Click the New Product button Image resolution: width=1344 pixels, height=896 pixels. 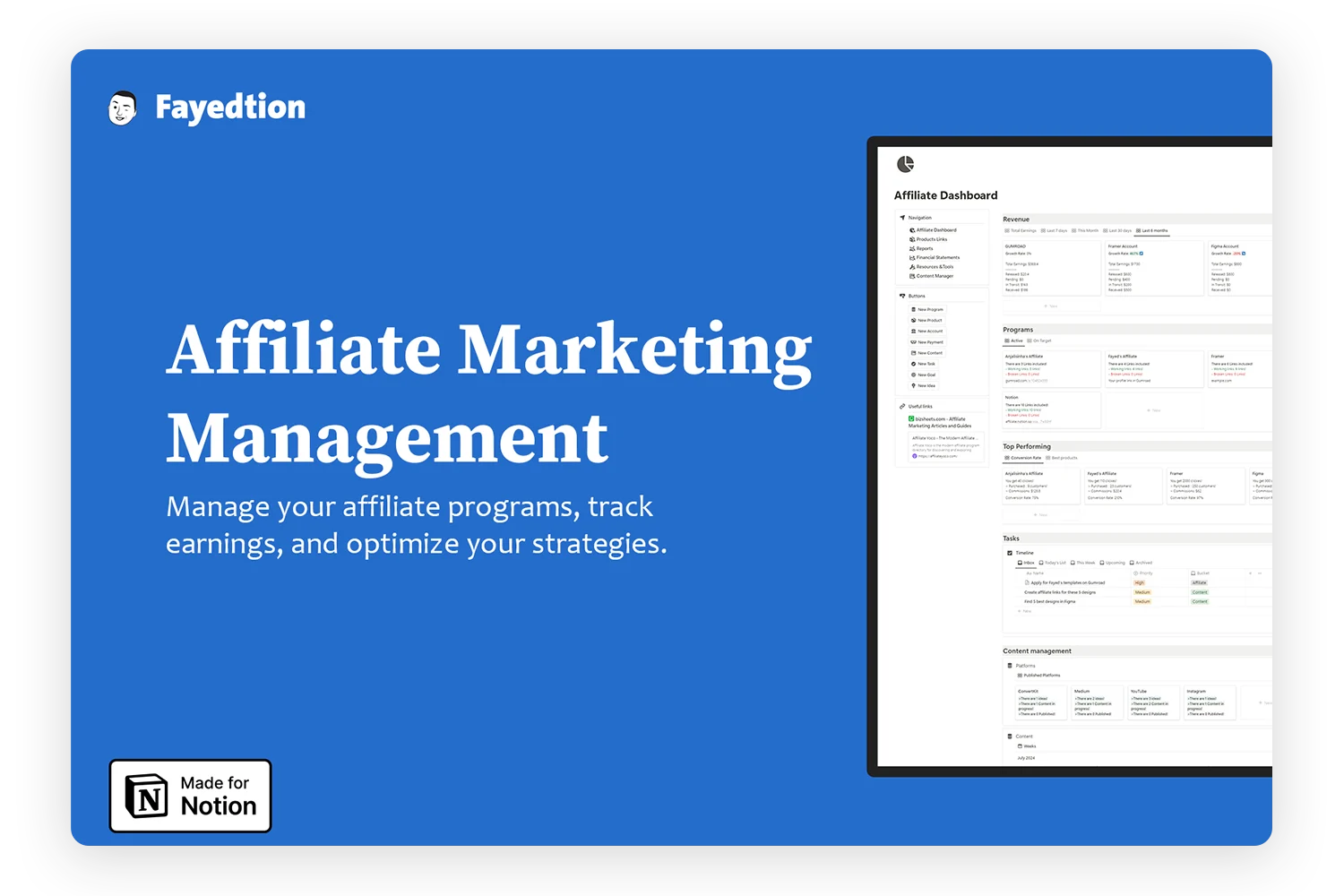[926, 320]
